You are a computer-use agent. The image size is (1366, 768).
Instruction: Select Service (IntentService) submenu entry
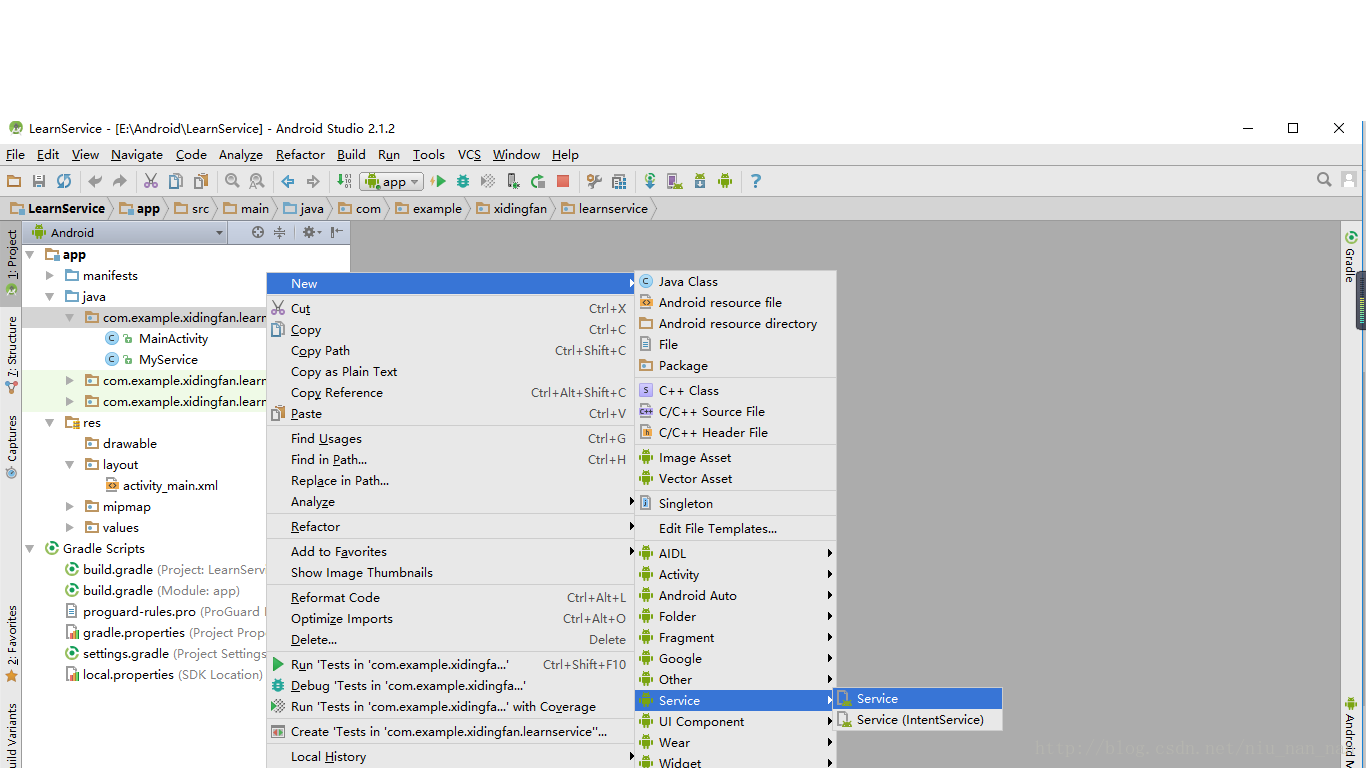coord(919,720)
